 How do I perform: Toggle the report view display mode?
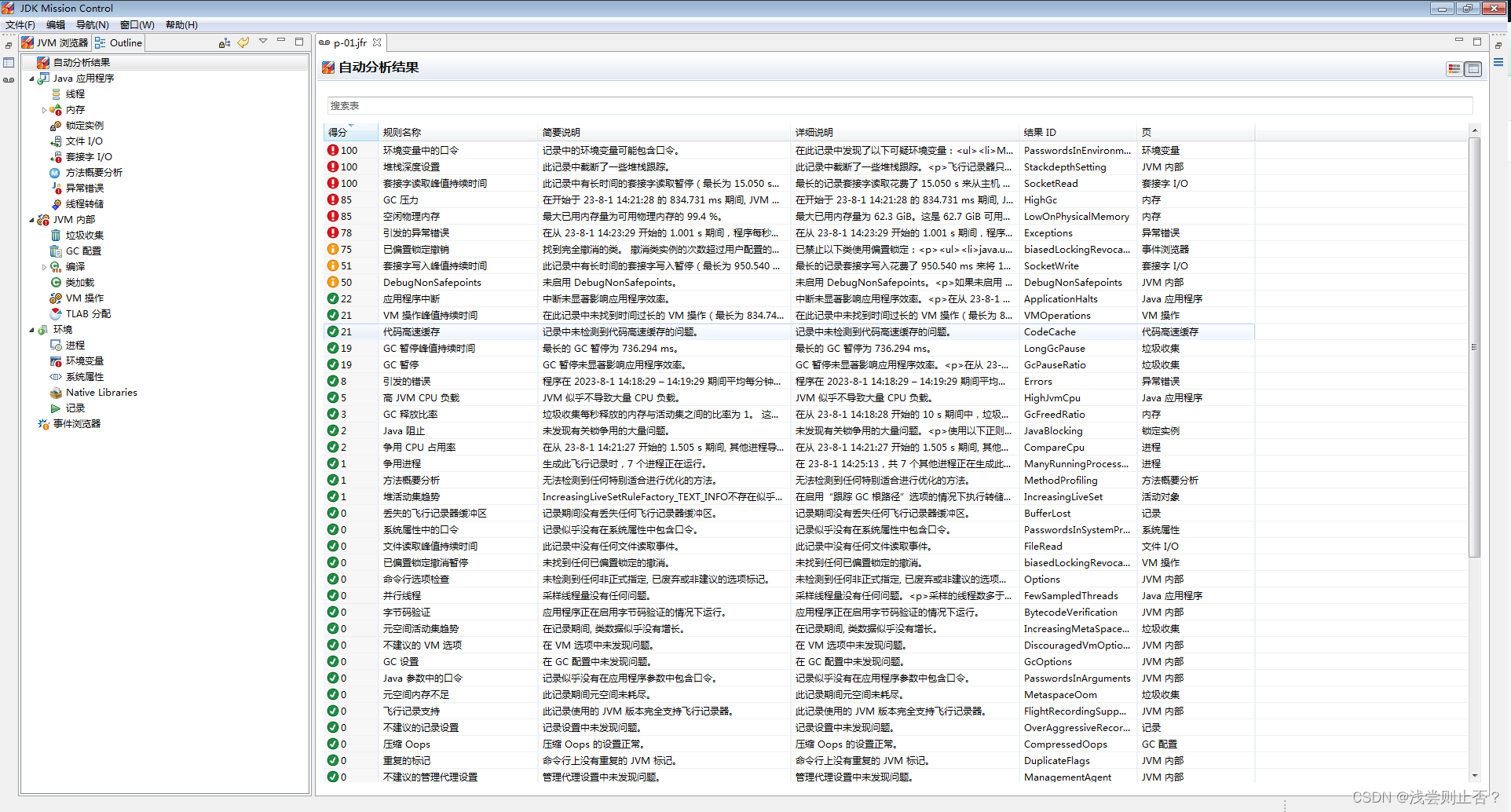pyautogui.click(x=1454, y=69)
